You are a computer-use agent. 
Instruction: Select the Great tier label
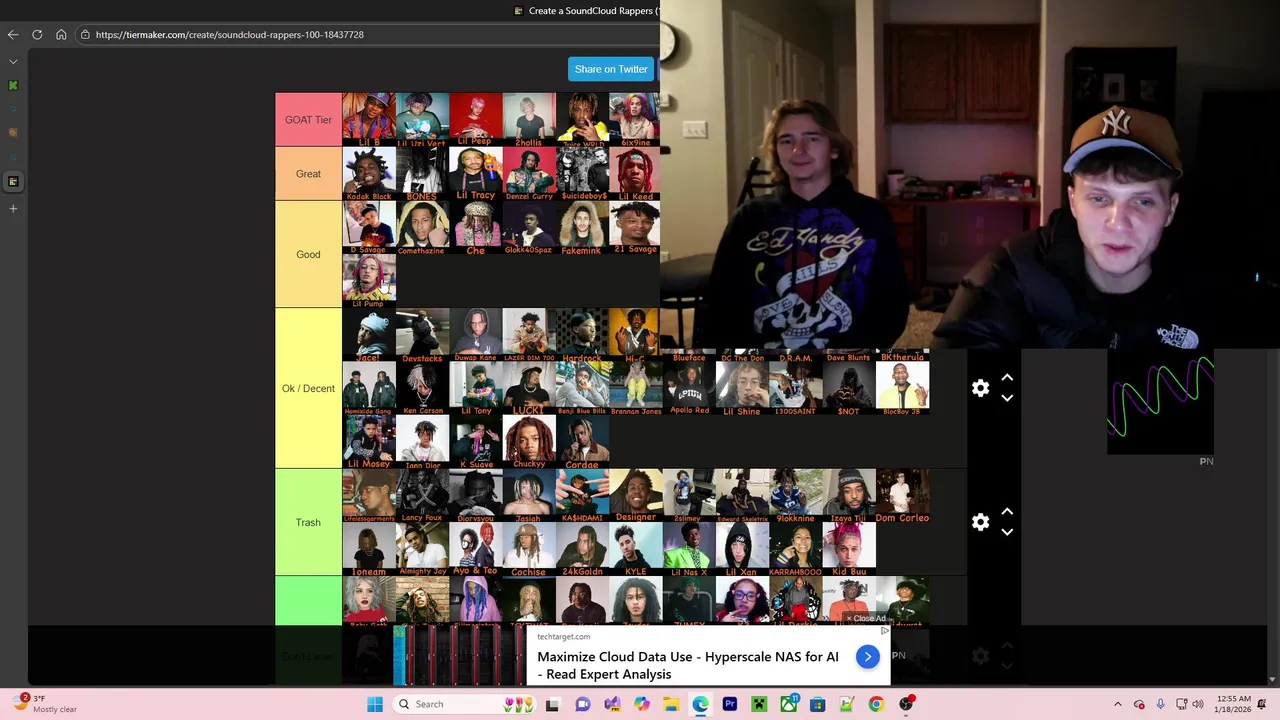[308, 174]
